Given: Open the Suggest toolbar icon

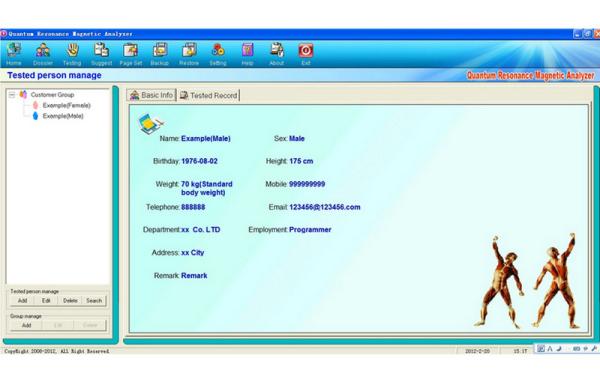Looking at the screenshot, I should tap(101, 51).
